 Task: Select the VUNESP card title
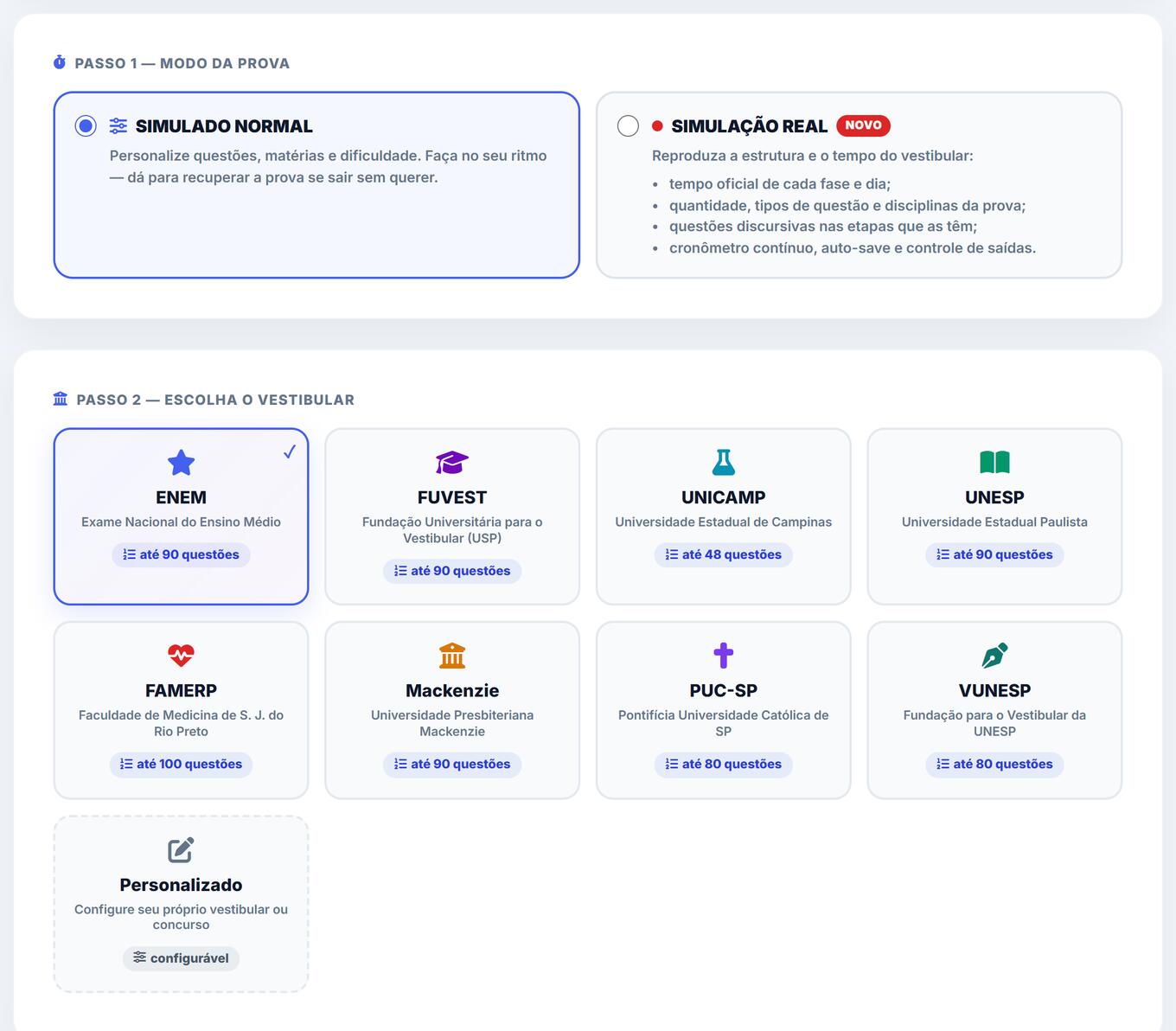click(x=994, y=690)
